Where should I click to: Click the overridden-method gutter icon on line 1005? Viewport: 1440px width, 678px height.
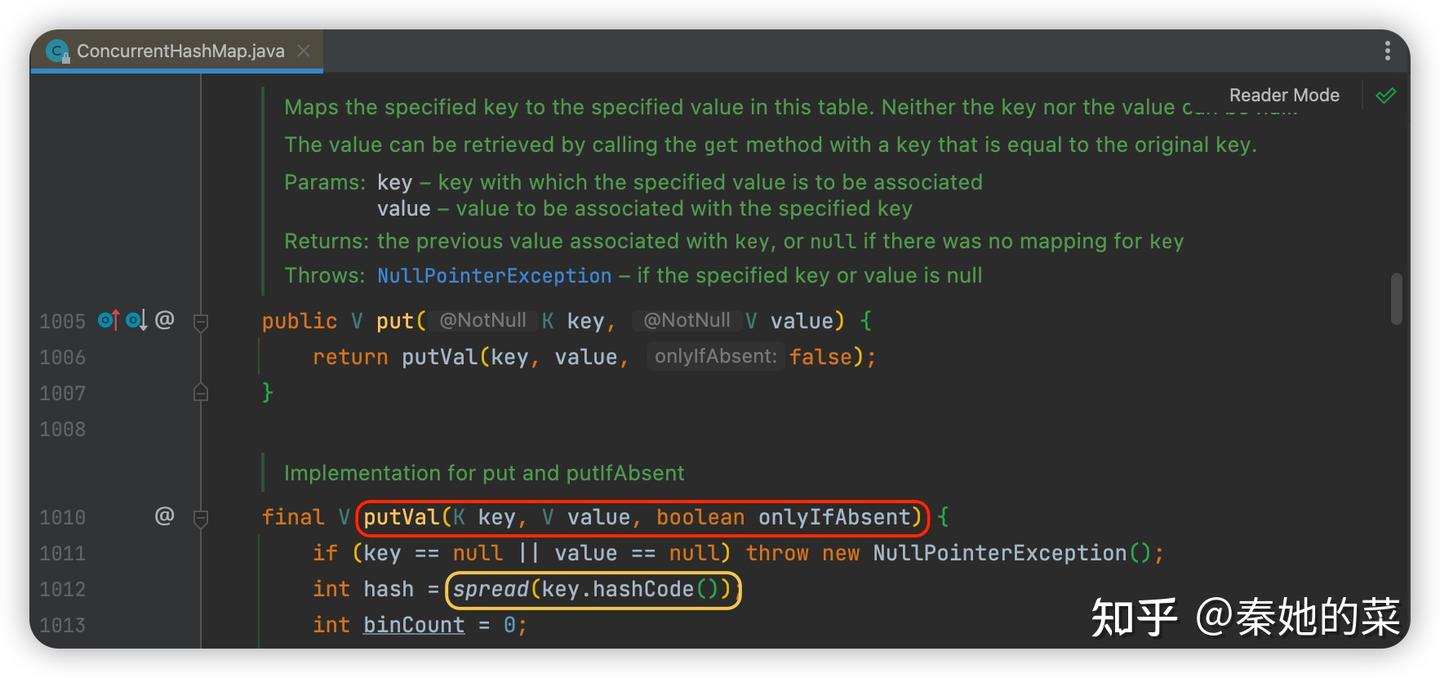pyautogui.click(x=136, y=320)
